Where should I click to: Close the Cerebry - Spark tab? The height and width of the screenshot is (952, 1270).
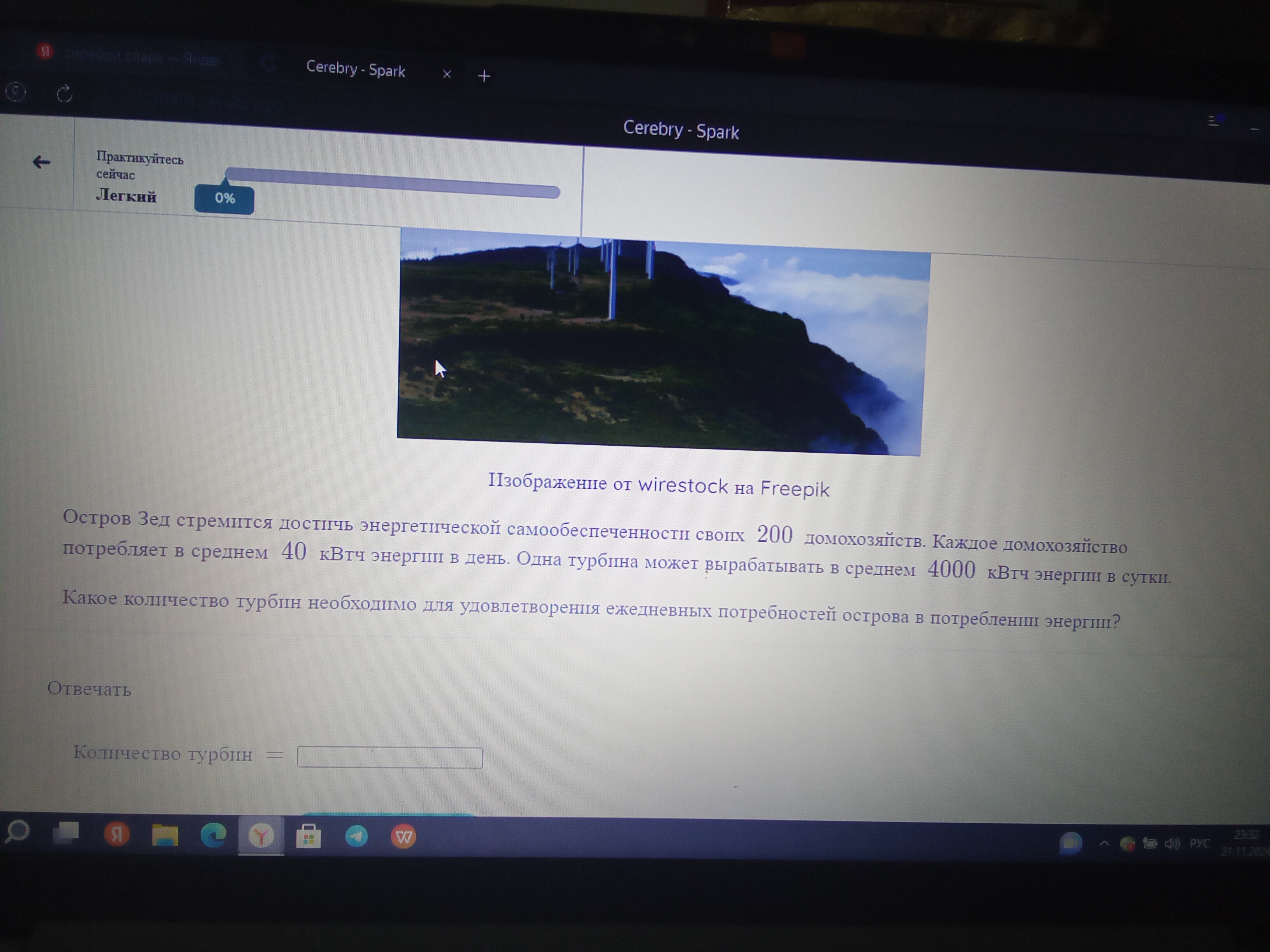(x=447, y=74)
